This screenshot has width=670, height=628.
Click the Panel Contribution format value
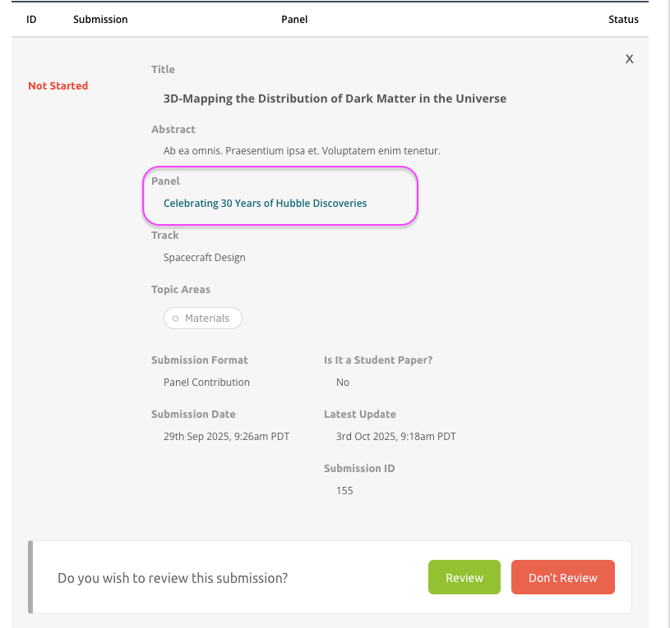(x=206, y=382)
